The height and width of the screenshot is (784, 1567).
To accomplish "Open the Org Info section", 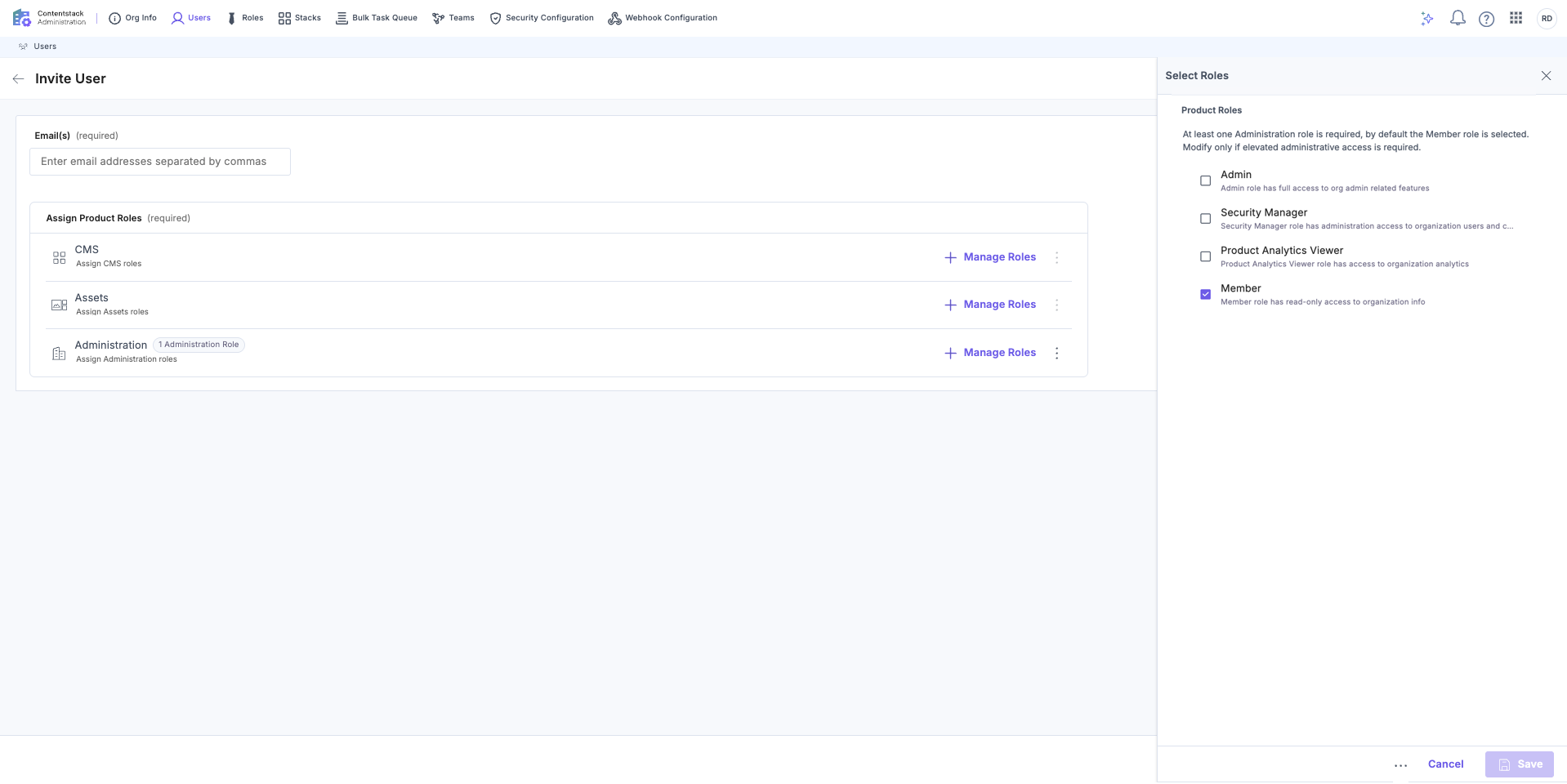I will 132,18.
